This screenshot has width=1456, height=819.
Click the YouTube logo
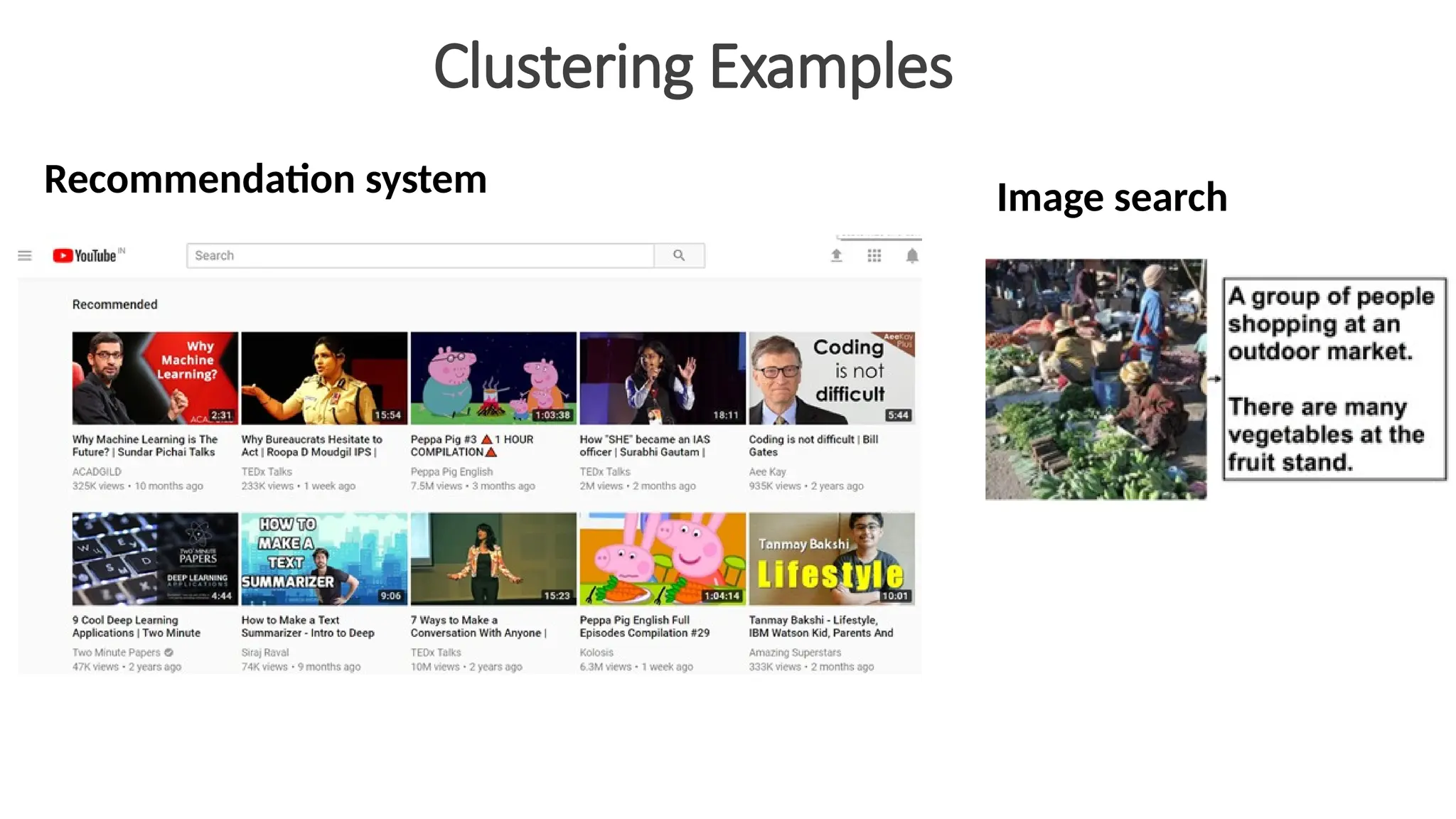85,255
